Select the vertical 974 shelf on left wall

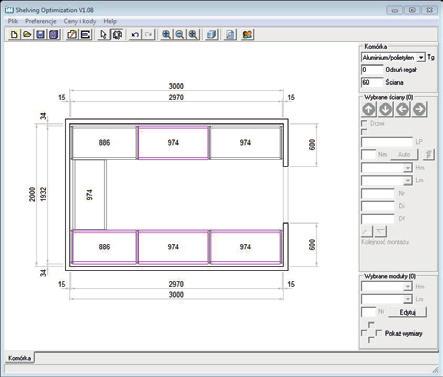point(89,195)
